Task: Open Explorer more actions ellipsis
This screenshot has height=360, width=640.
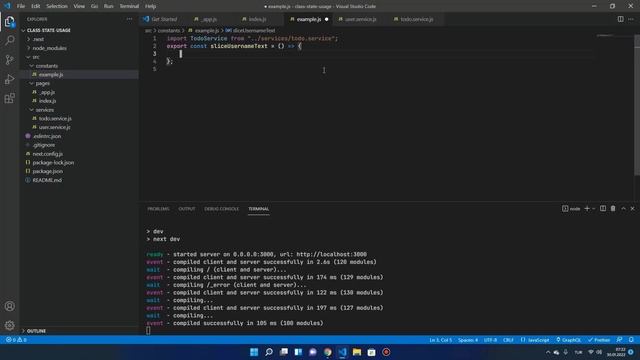Action: click(x=129, y=19)
